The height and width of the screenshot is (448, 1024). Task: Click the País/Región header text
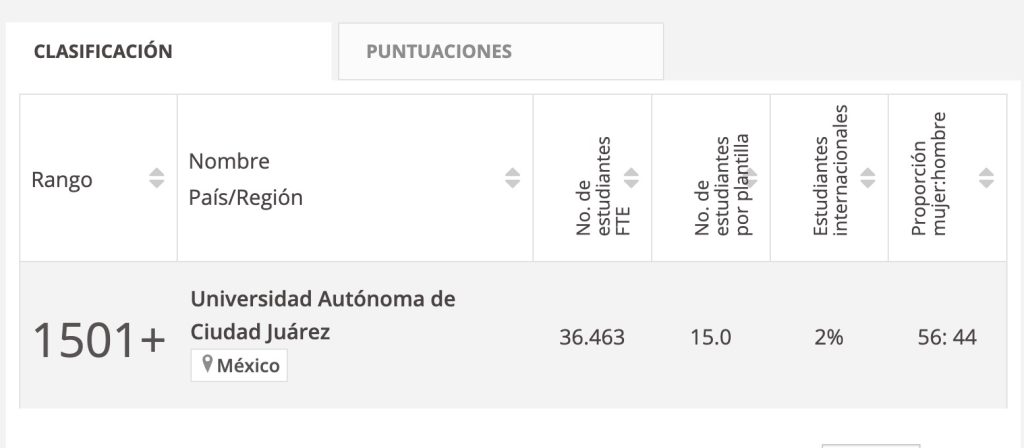(x=246, y=197)
